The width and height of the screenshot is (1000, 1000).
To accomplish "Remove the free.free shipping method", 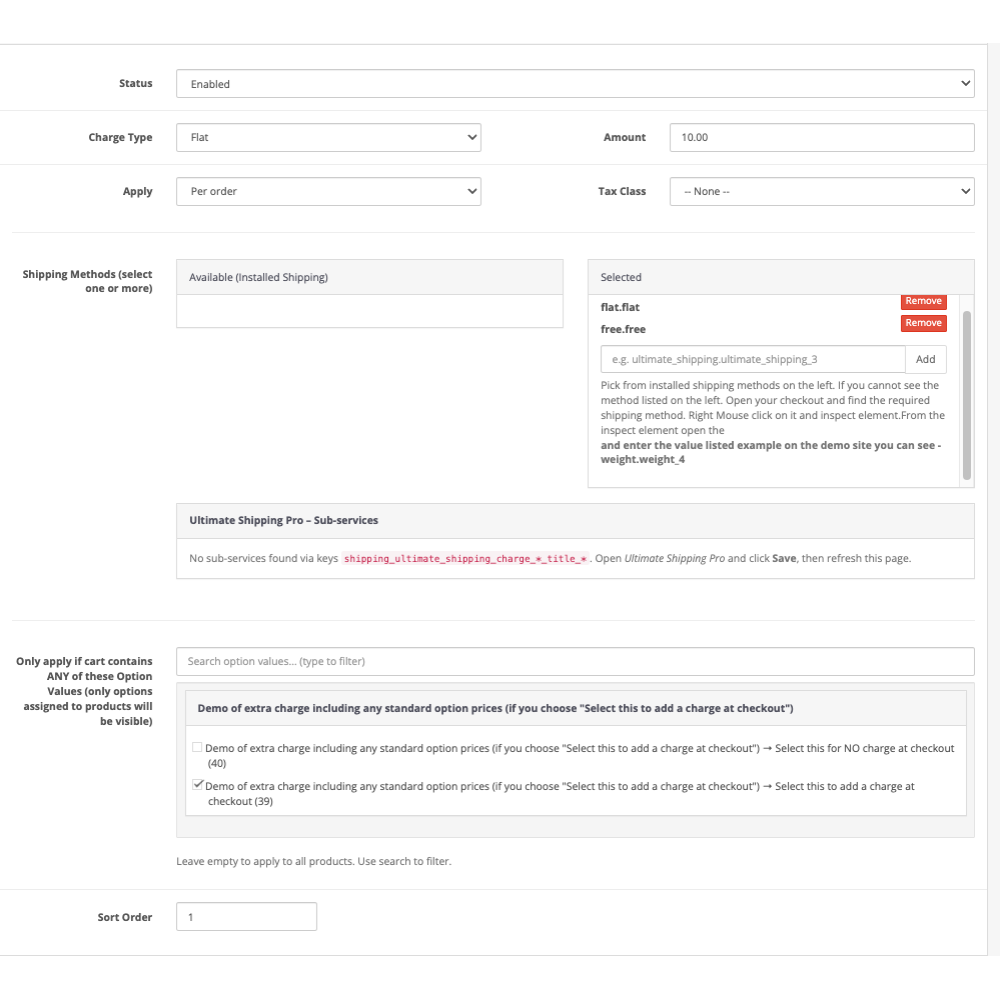I will (x=923, y=323).
